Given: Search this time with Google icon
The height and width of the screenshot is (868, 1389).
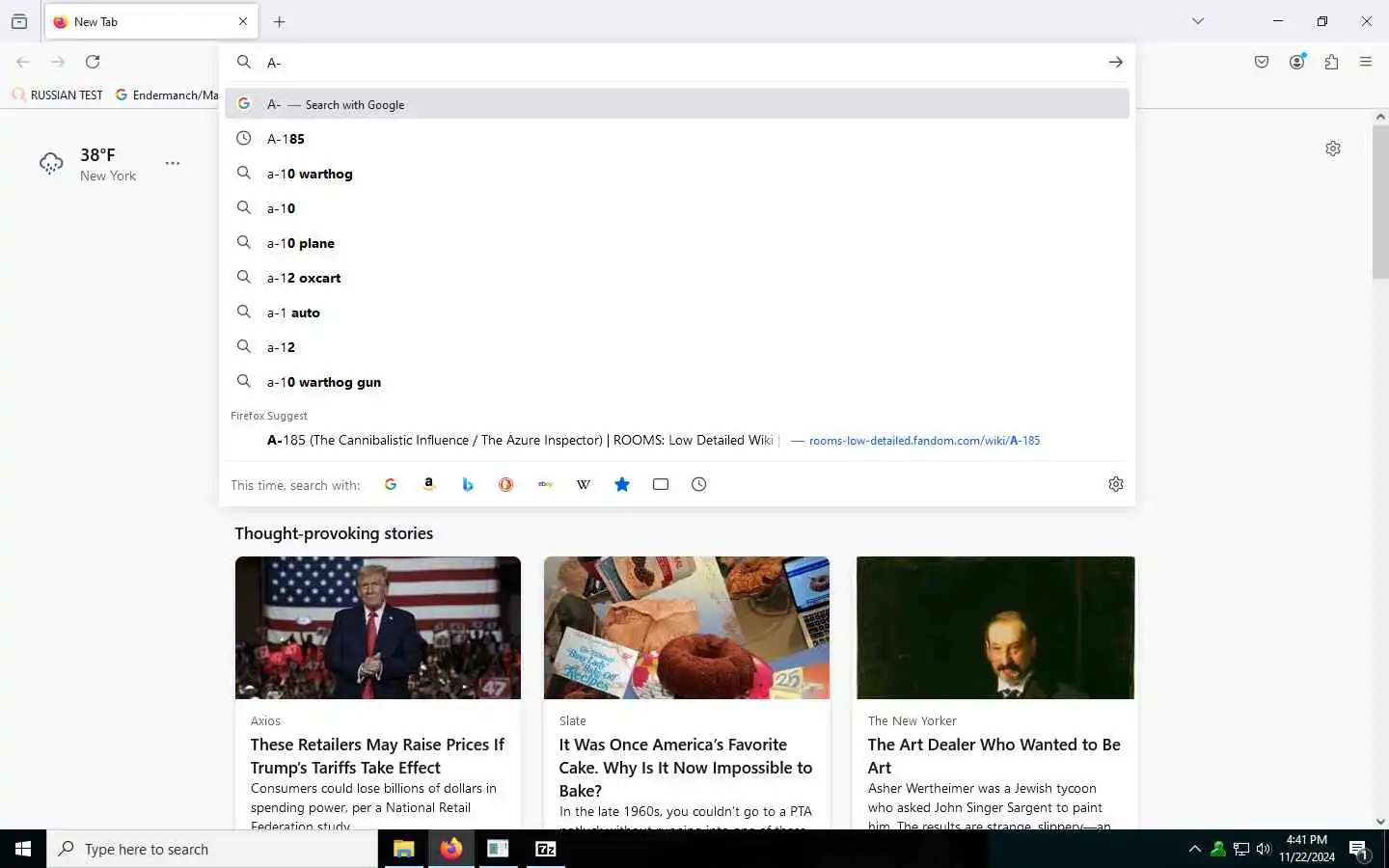Looking at the screenshot, I should tap(391, 484).
